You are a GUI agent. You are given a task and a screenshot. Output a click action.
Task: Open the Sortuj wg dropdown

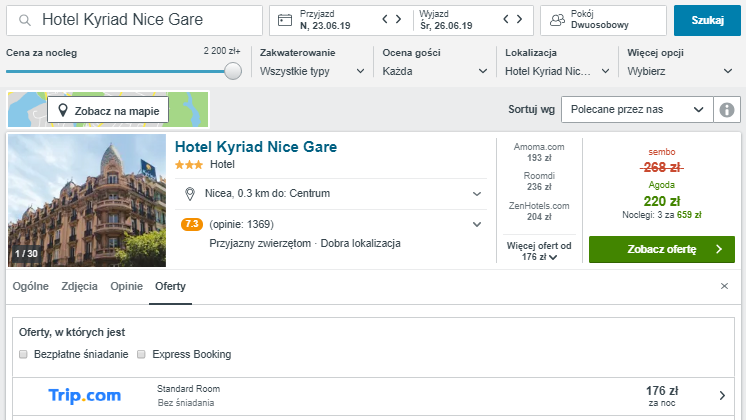point(637,109)
